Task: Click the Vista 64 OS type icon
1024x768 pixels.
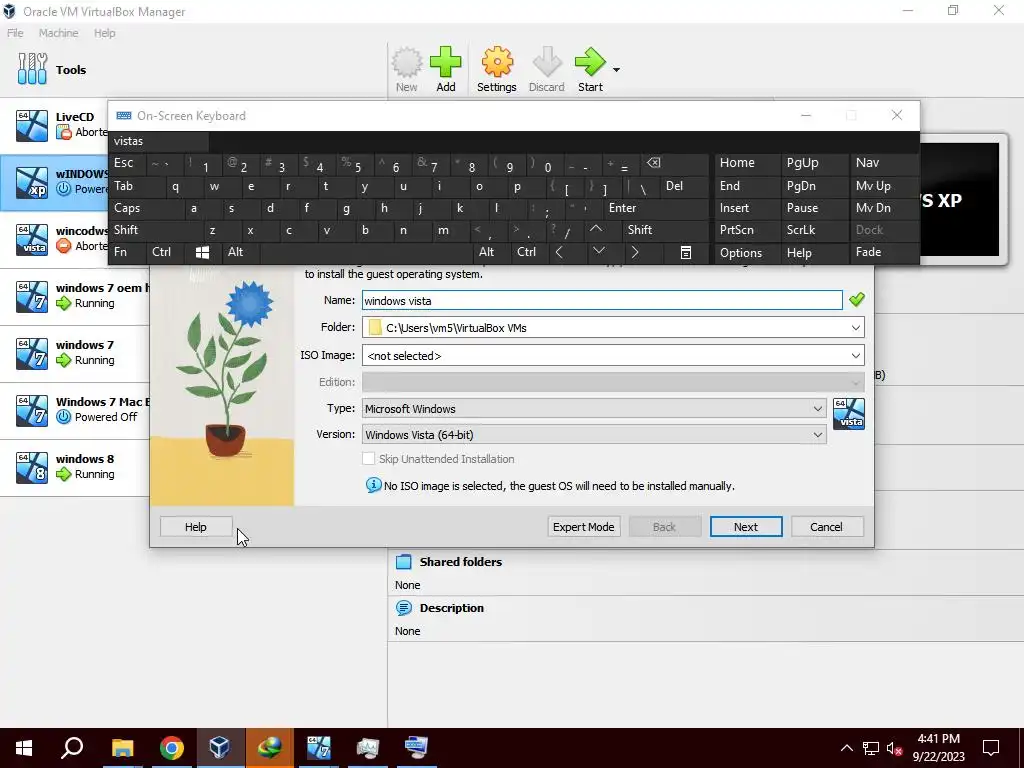Action: click(848, 414)
